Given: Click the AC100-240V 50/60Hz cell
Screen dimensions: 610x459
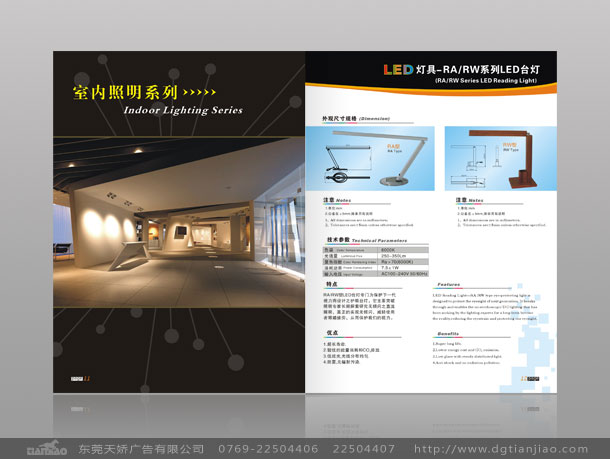Looking at the screenshot, I should coord(403,274).
